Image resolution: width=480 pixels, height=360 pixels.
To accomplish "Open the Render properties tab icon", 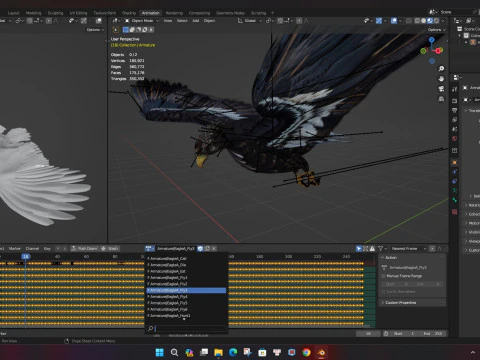I will pos(454,101).
